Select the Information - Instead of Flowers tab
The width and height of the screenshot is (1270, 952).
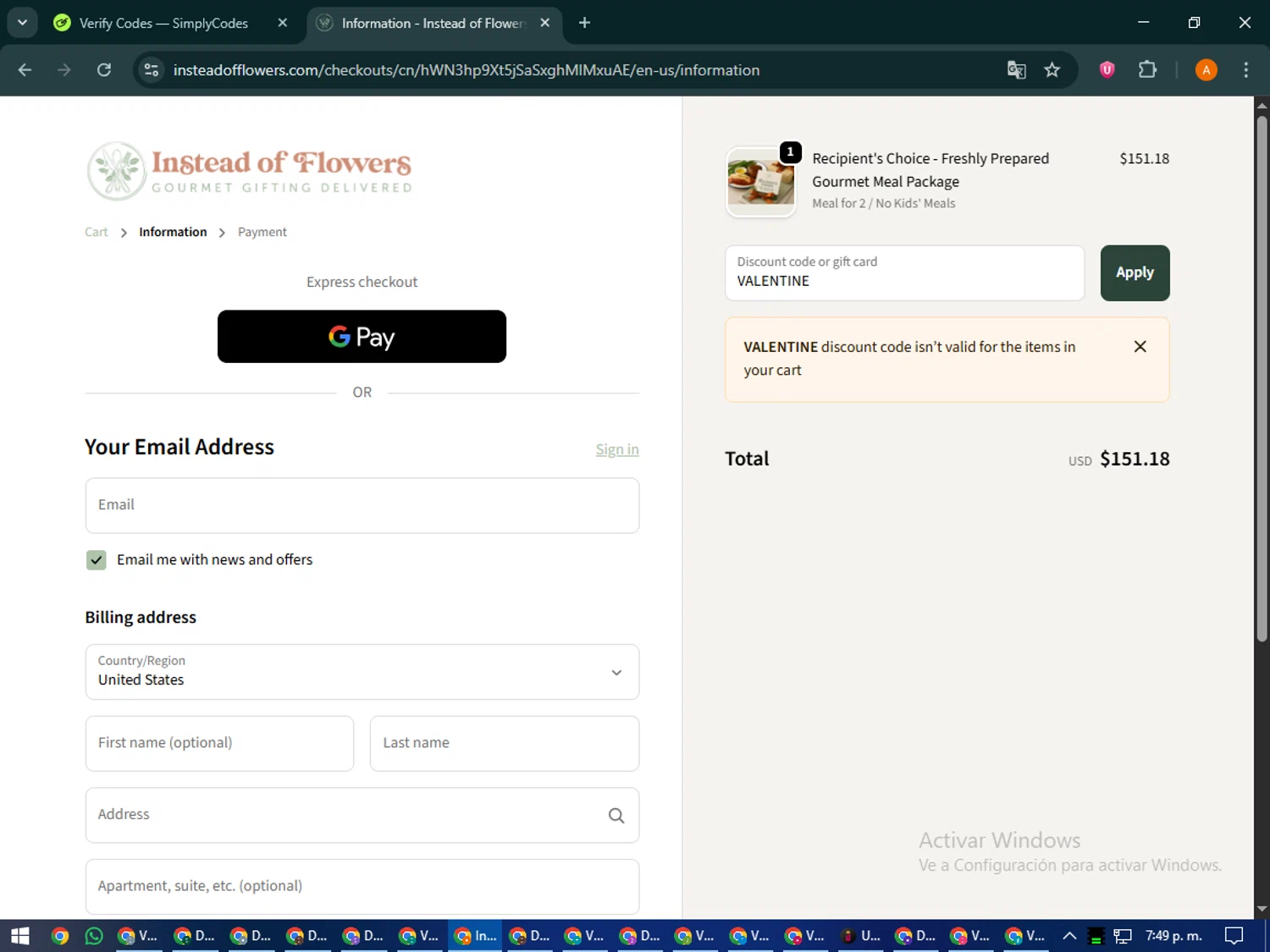click(432, 23)
